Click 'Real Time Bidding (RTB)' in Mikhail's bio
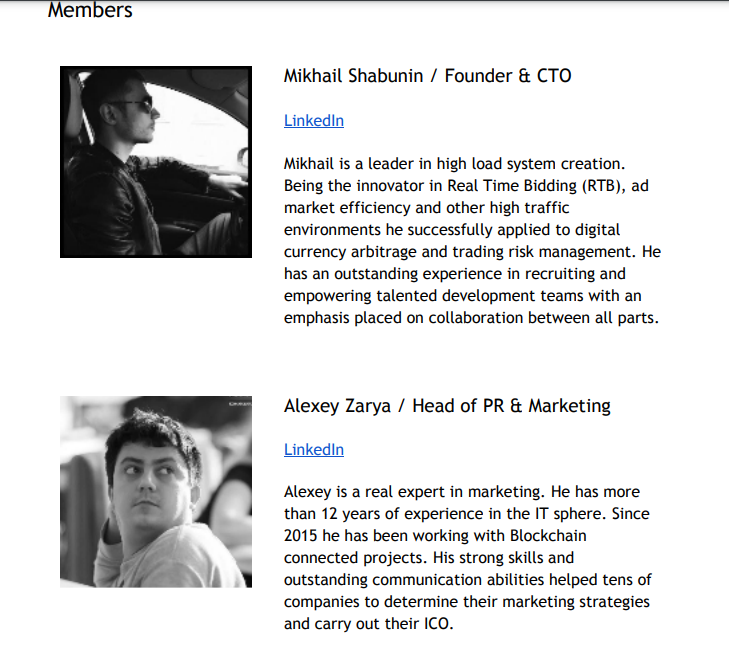The height and width of the screenshot is (672, 729). point(533,186)
